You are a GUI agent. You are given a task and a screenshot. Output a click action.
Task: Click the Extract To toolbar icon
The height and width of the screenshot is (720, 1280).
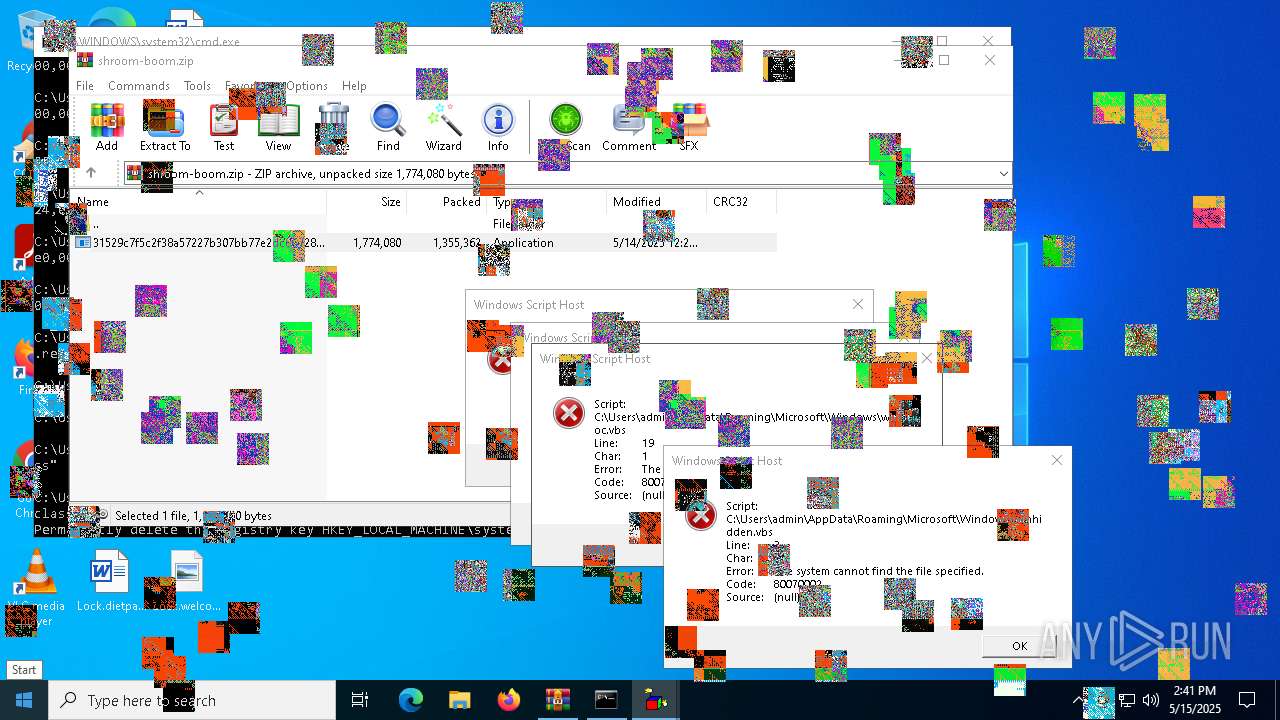point(164,127)
